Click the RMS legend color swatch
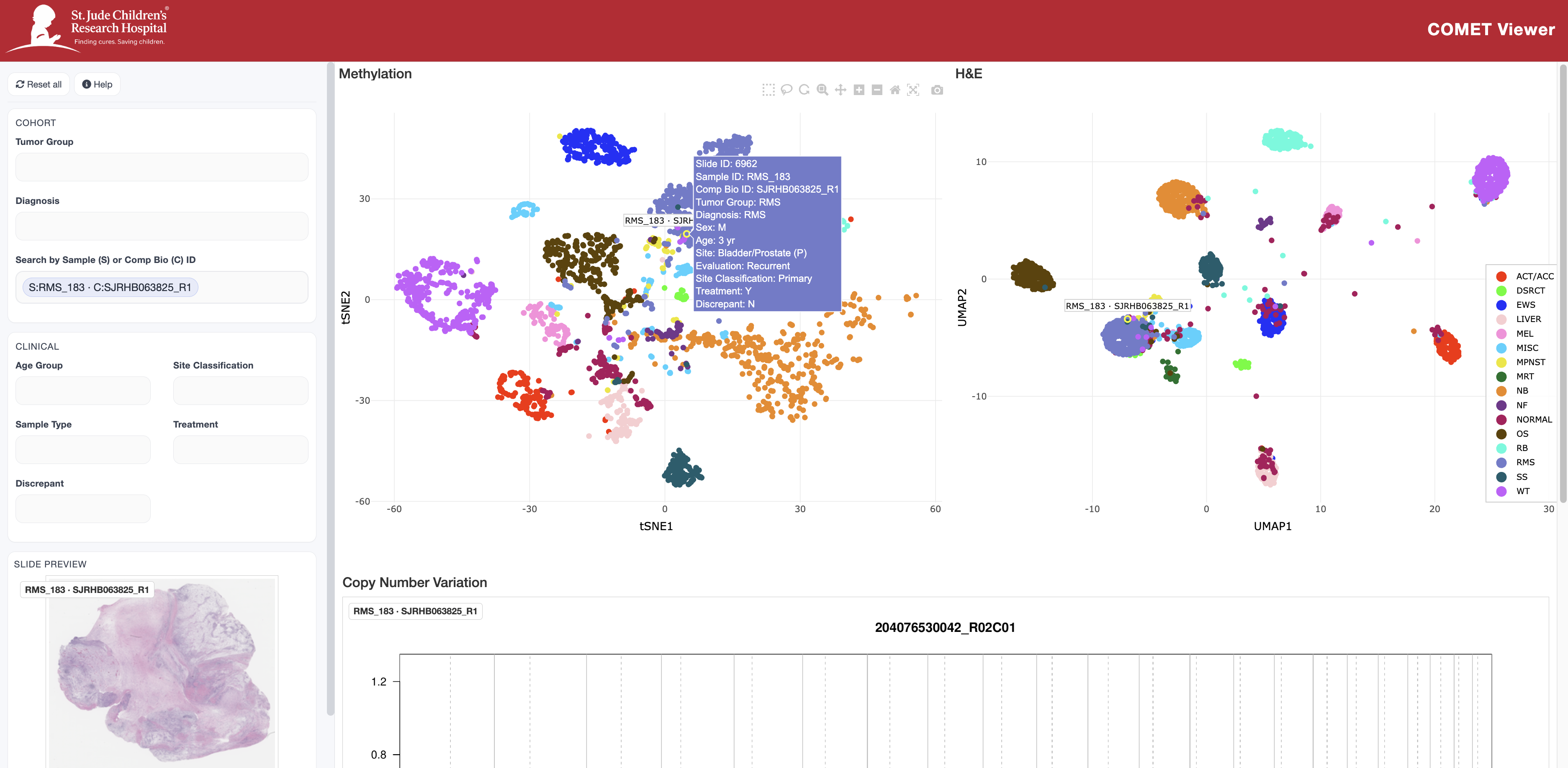Viewport: 1568px width, 768px height. pyautogui.click(x=1501, y=463)
